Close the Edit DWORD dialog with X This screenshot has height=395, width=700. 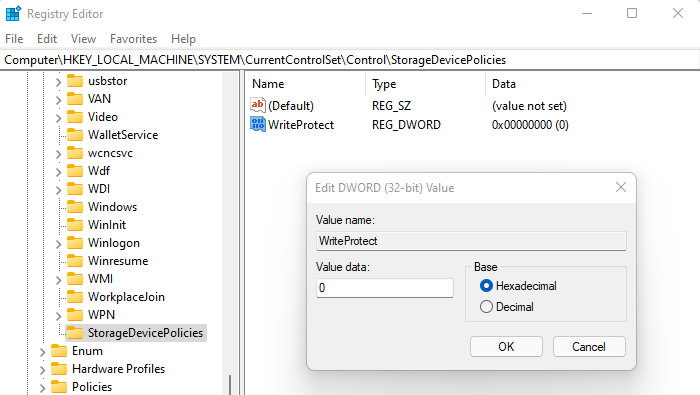(621, 187)
